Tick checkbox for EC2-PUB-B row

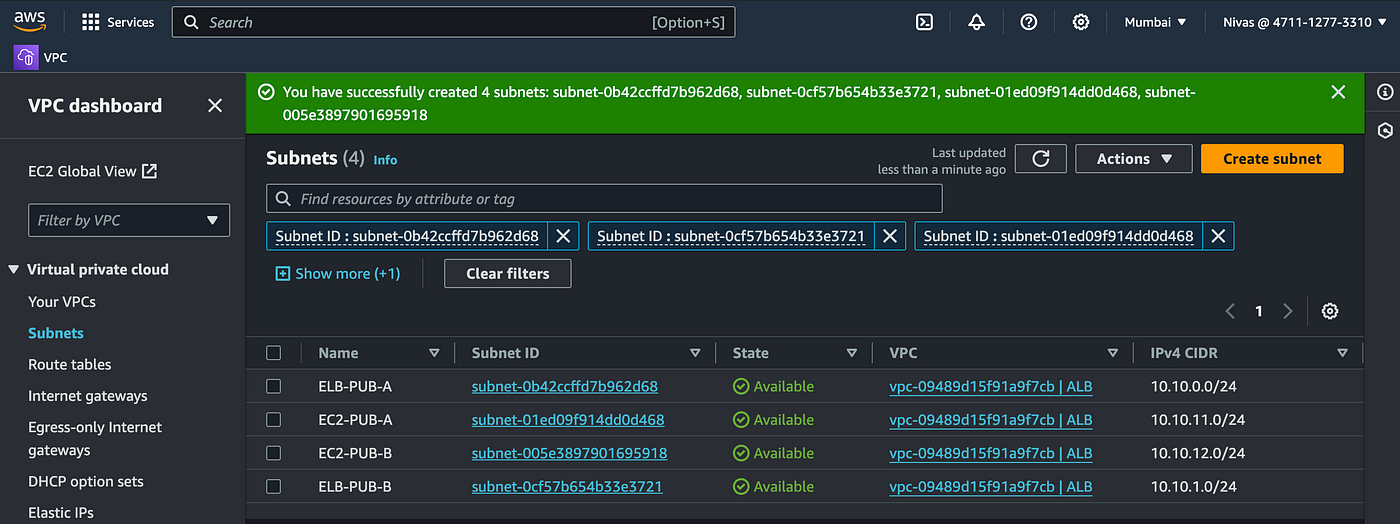pyautogui.click(x=274, y=453)
